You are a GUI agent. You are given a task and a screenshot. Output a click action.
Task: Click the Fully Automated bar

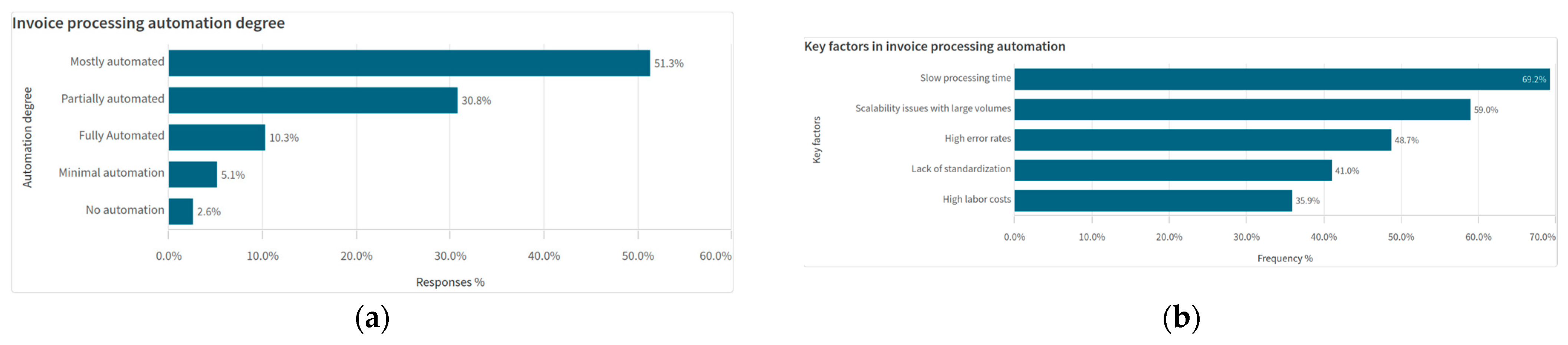[217, 137]
